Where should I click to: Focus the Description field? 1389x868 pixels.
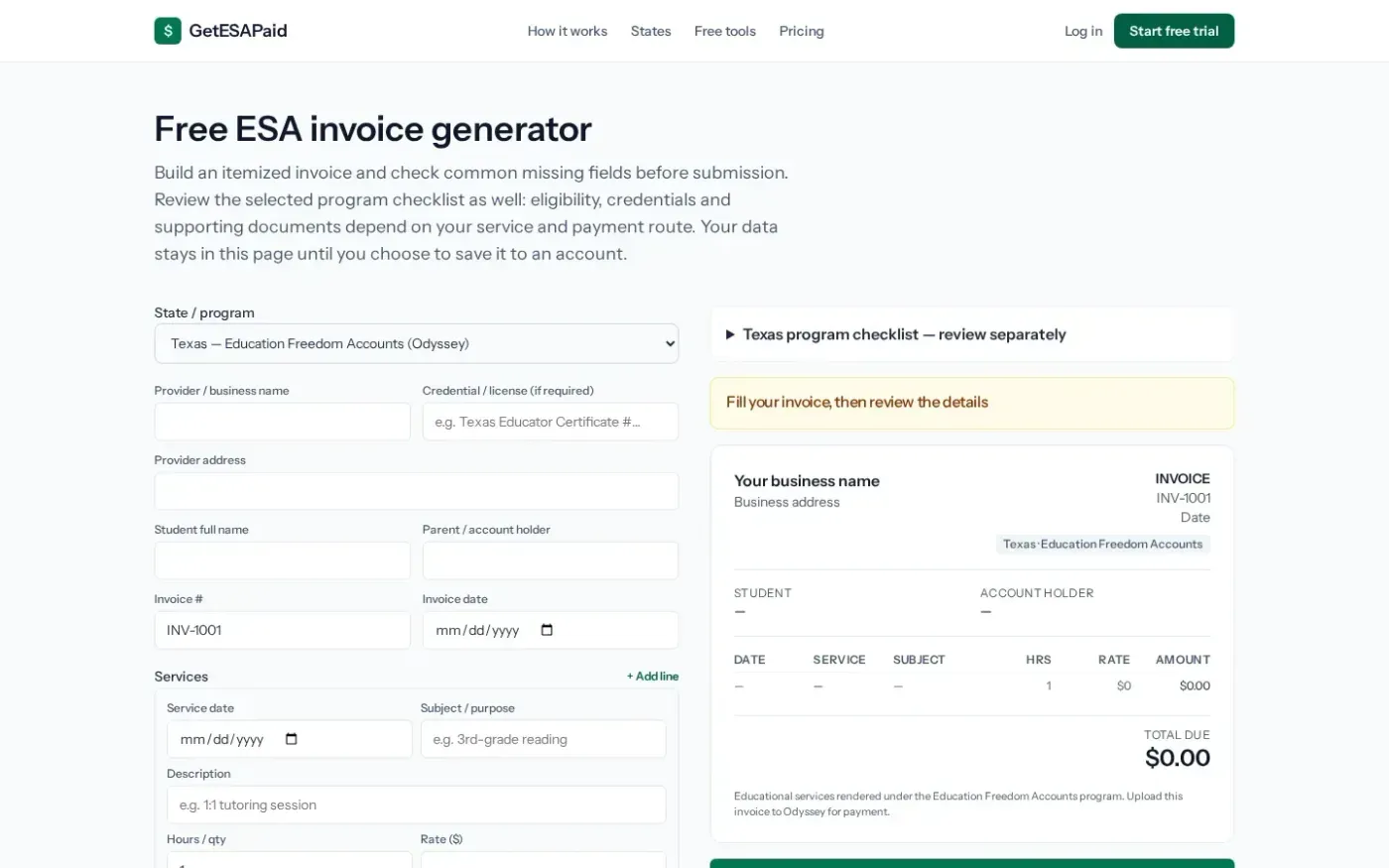click(x=417, y=805)
